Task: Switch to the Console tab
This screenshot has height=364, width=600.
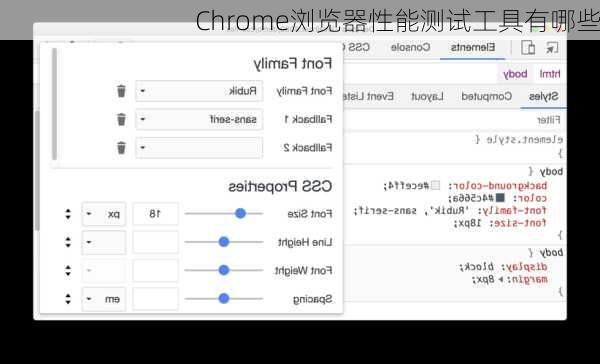Action: click(x=410, y=48)
